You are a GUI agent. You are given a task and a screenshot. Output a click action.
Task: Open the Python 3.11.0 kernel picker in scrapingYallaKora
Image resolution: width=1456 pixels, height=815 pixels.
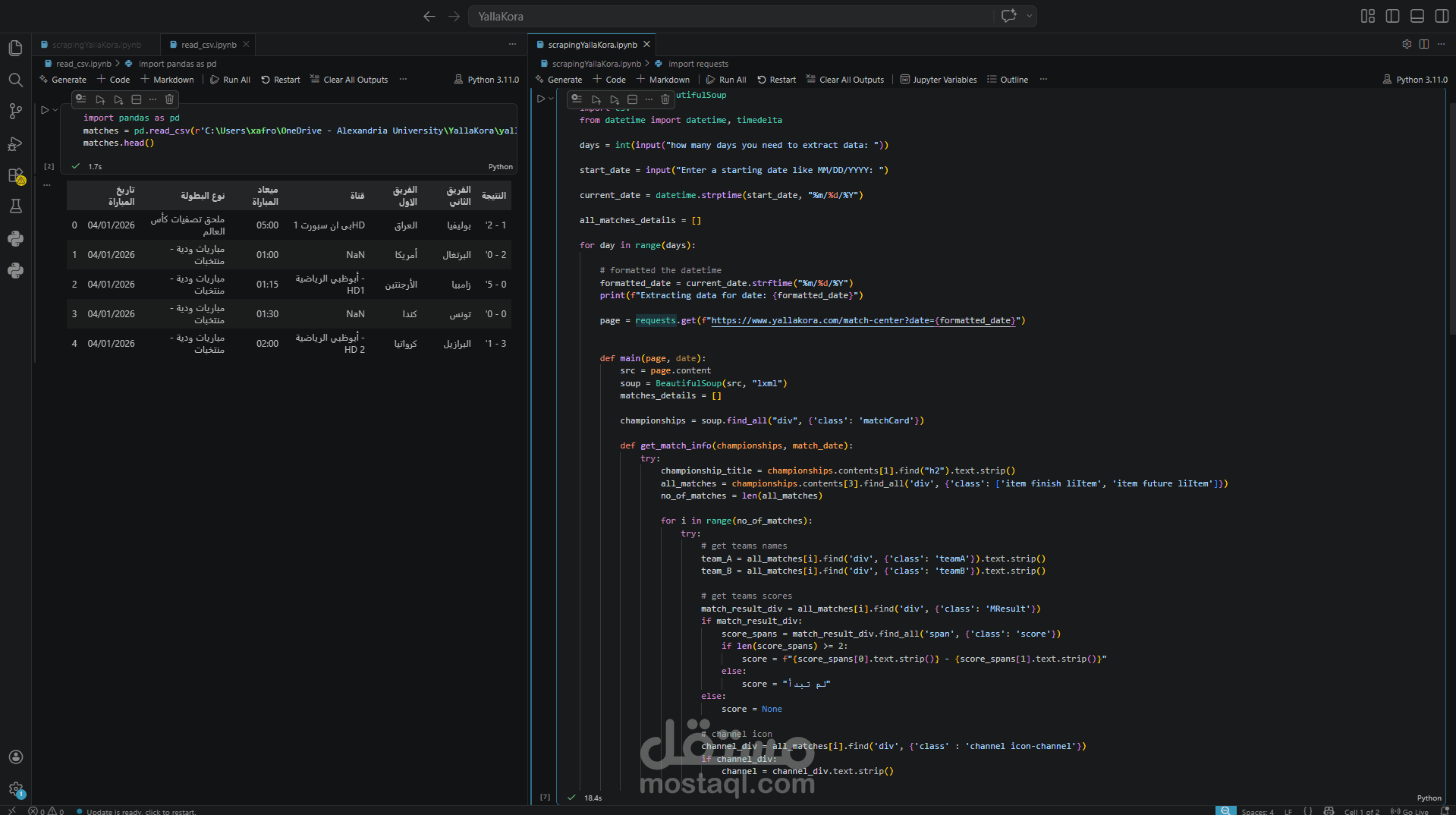pyautogui.click(x=1415, y=80)
